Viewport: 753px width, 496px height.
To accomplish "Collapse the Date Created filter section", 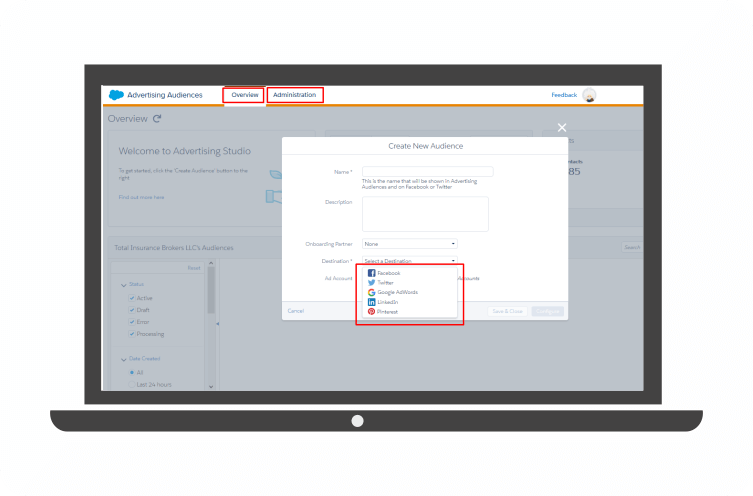I will (x=124, y=359).
